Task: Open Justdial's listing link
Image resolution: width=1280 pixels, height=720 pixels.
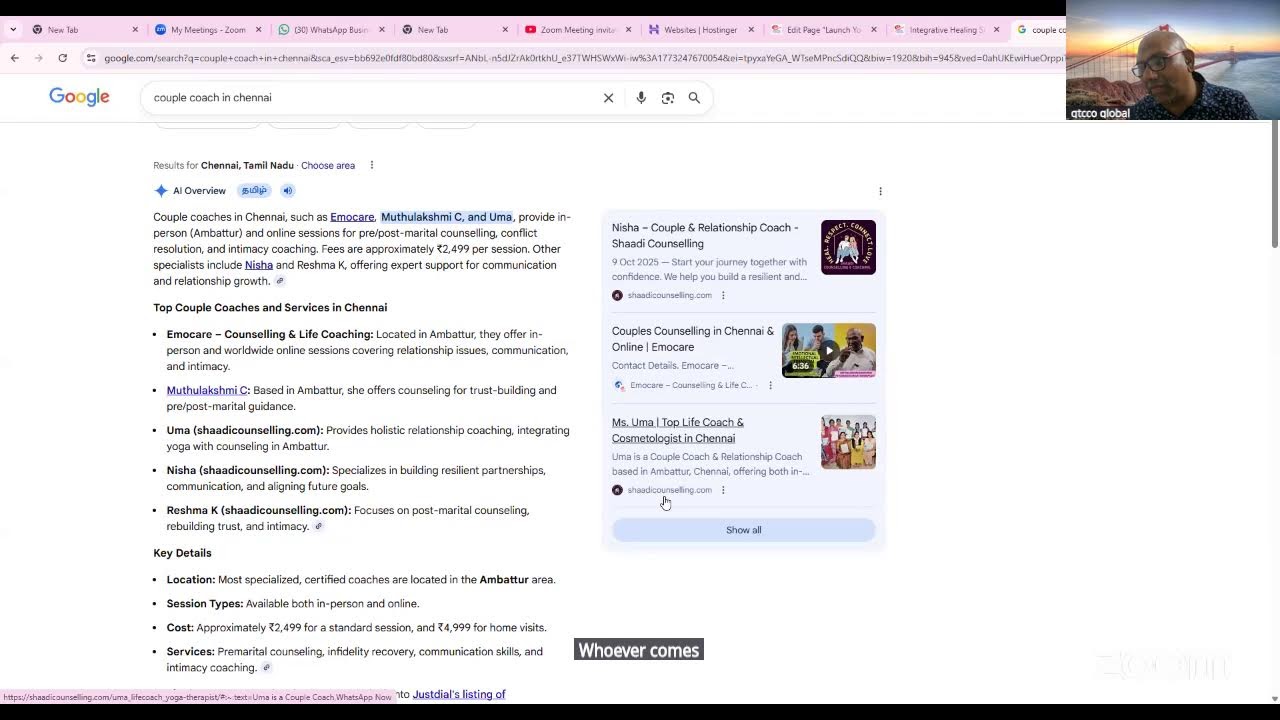Action: 459,694
